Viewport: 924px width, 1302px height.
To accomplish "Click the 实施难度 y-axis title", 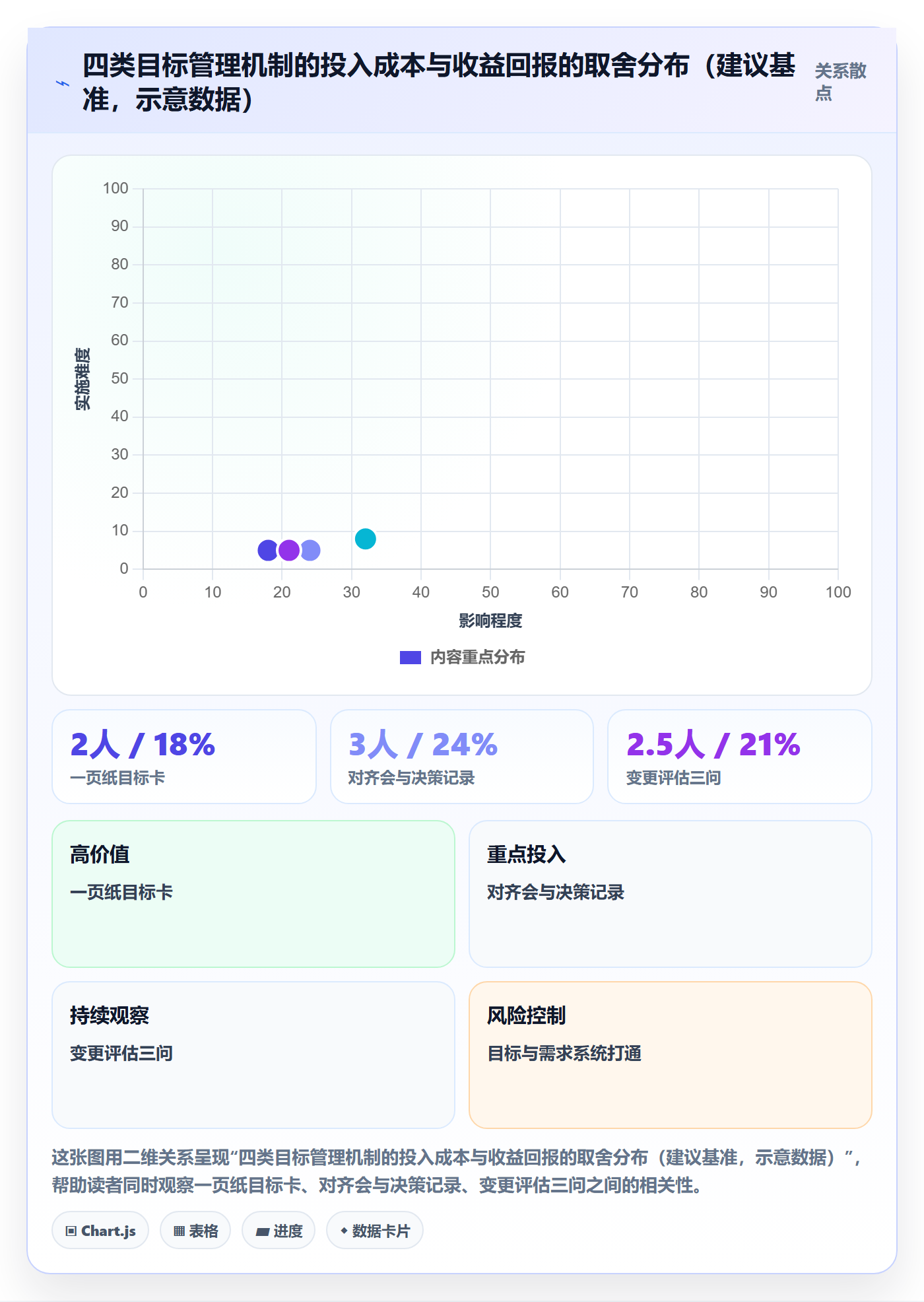I will tap(82, 379).
